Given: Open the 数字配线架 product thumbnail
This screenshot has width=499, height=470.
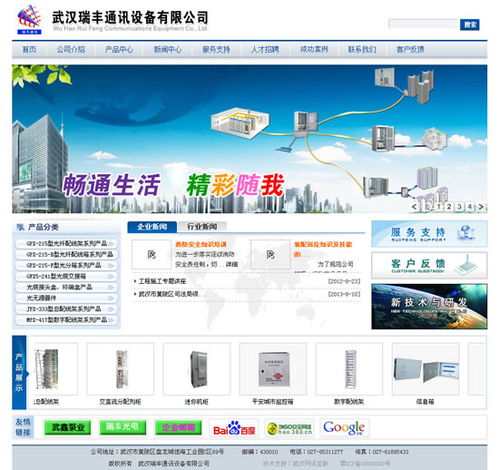Looking at the screenshot, I should coord(349,369).
